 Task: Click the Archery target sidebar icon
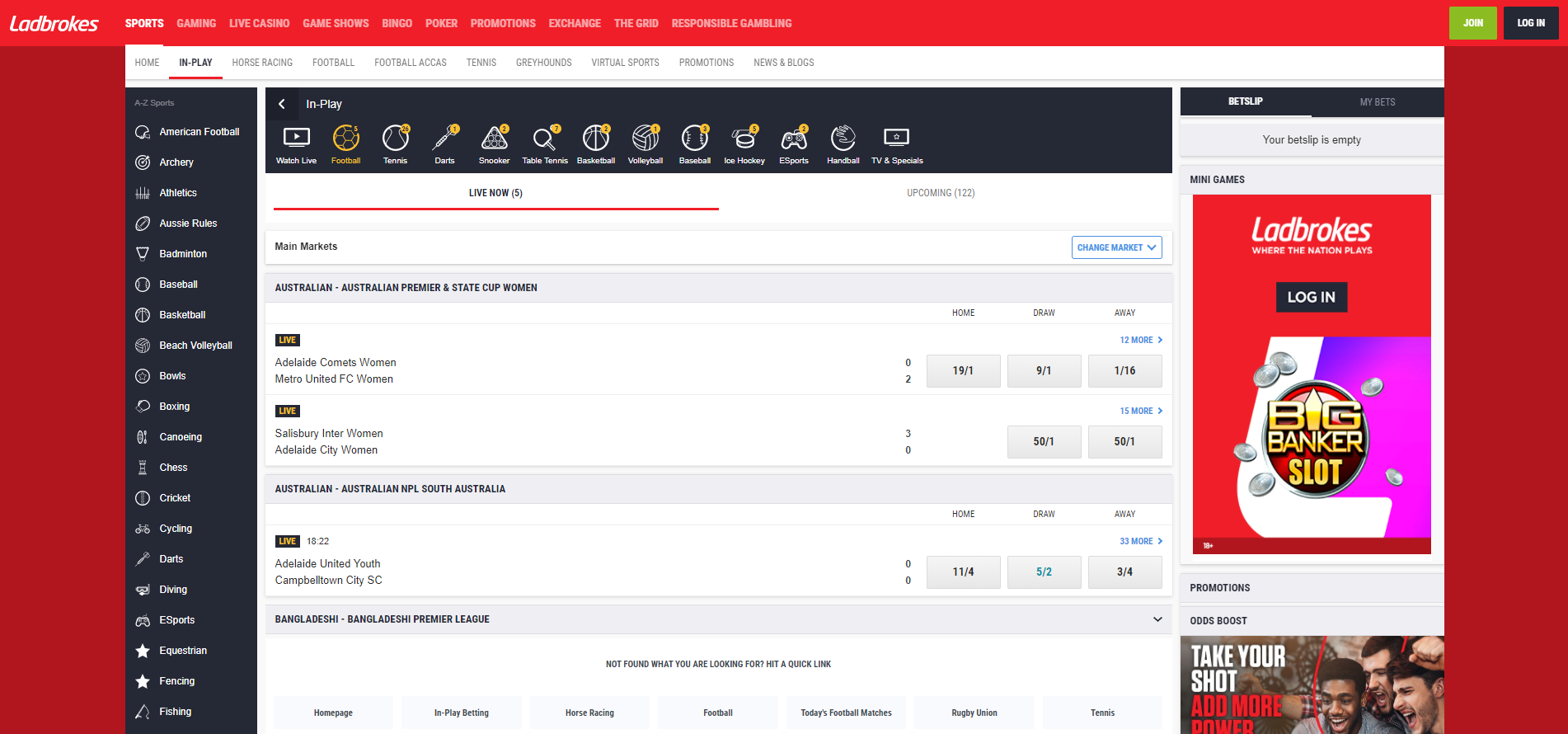(x=143, y=162)
